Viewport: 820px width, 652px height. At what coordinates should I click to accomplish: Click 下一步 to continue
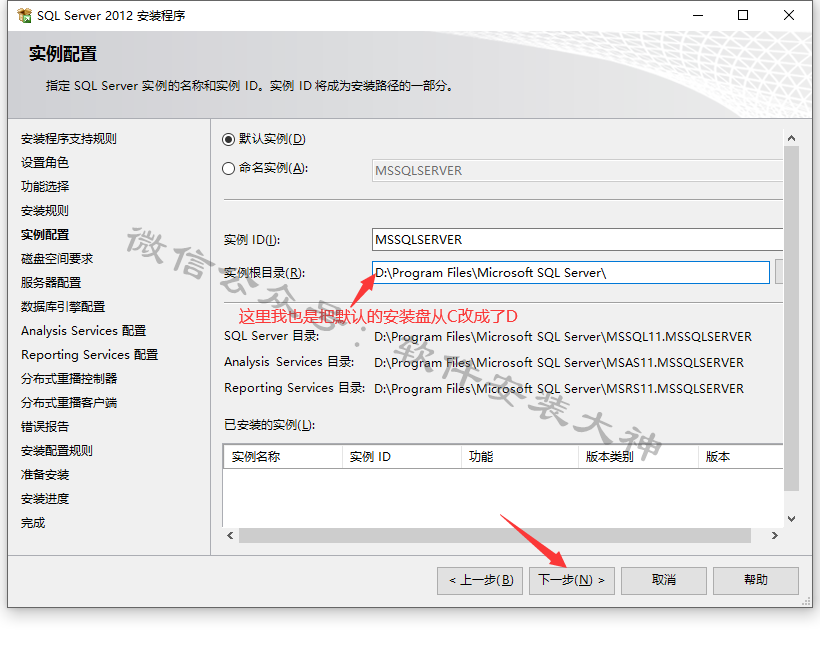(572, 580)
